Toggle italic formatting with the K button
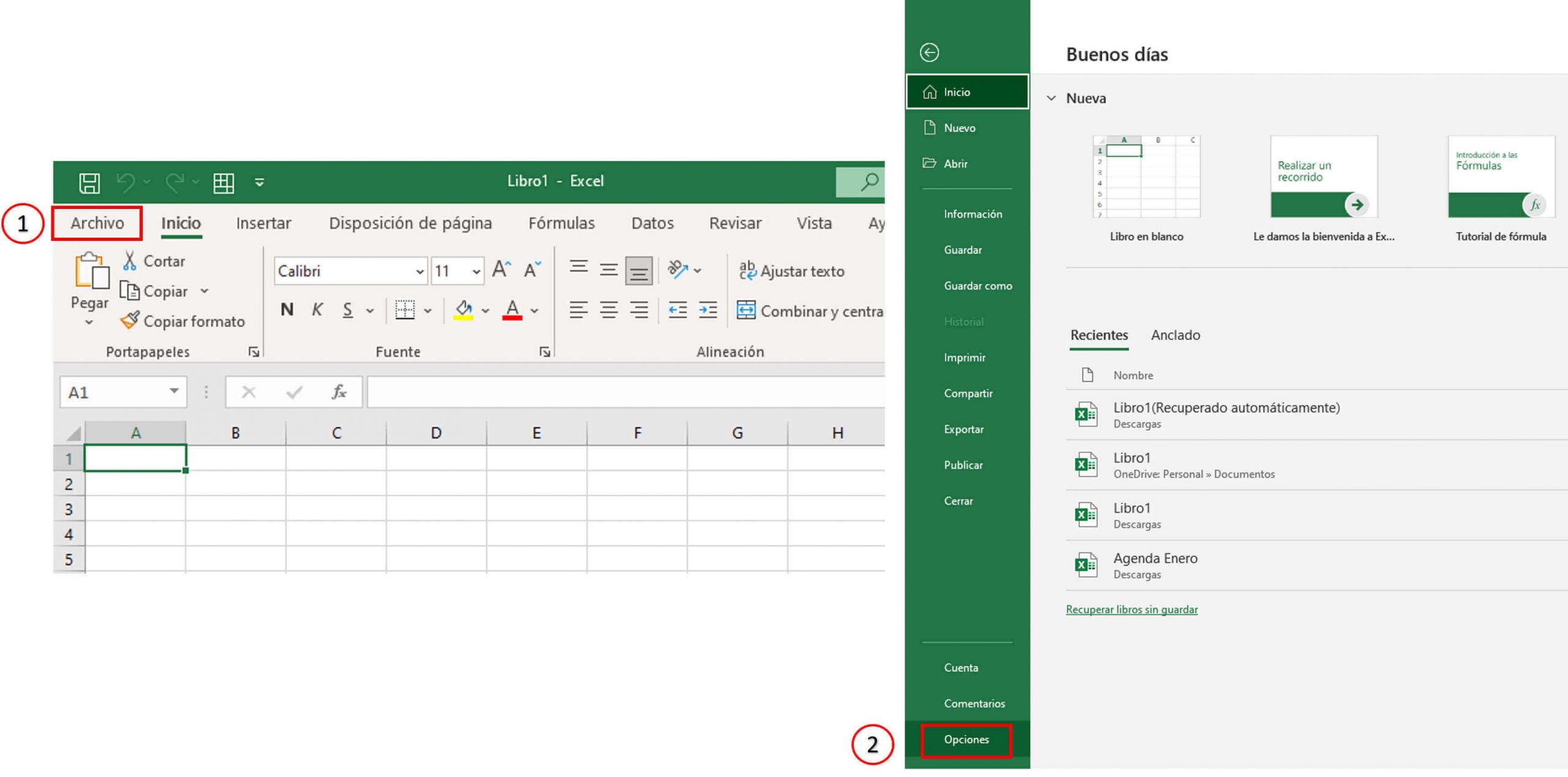Screen dimensions: 1568x777 [317, 310]
